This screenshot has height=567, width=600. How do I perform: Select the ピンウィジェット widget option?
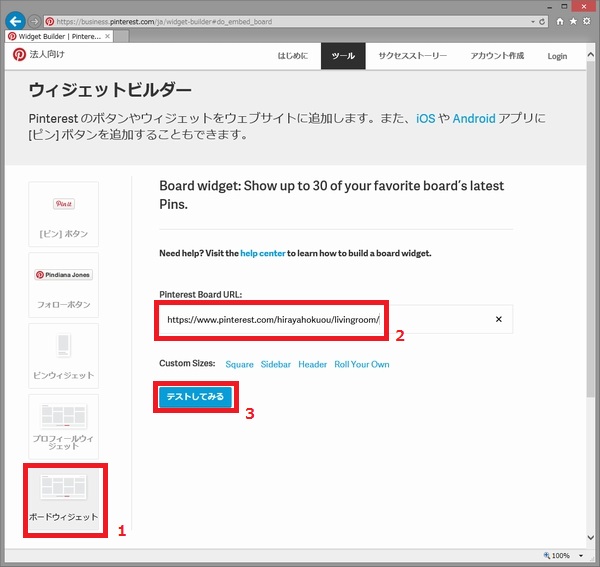click(64, 355)
